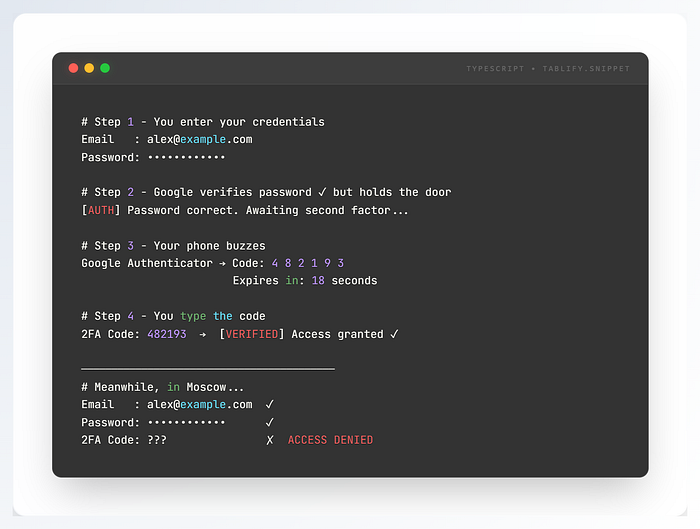700x529 pixels.
Task: Click the checkmark next to the Moscow email
Action: [269, 404]
